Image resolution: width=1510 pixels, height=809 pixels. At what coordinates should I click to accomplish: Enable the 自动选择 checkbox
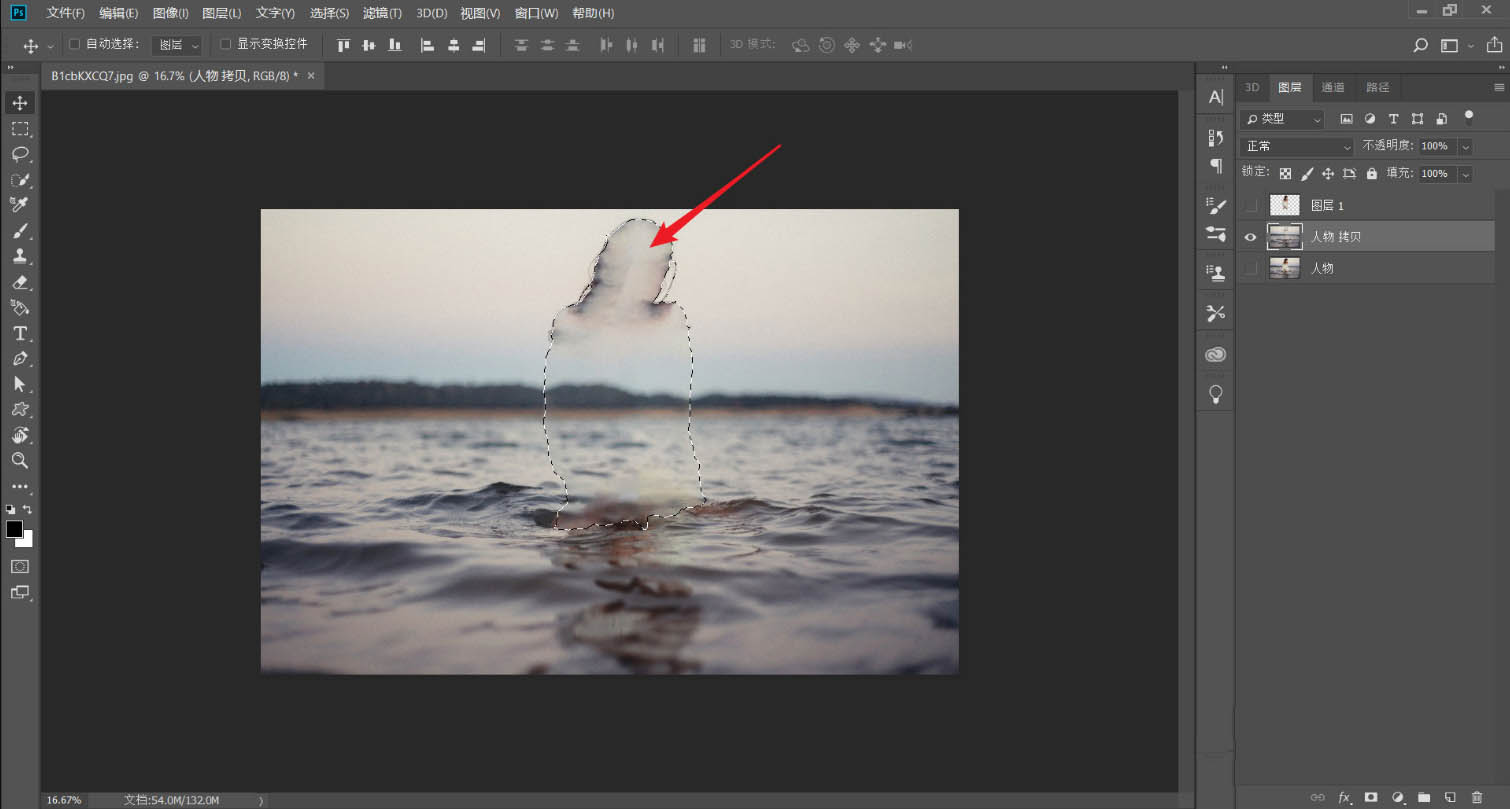[74, 44]
